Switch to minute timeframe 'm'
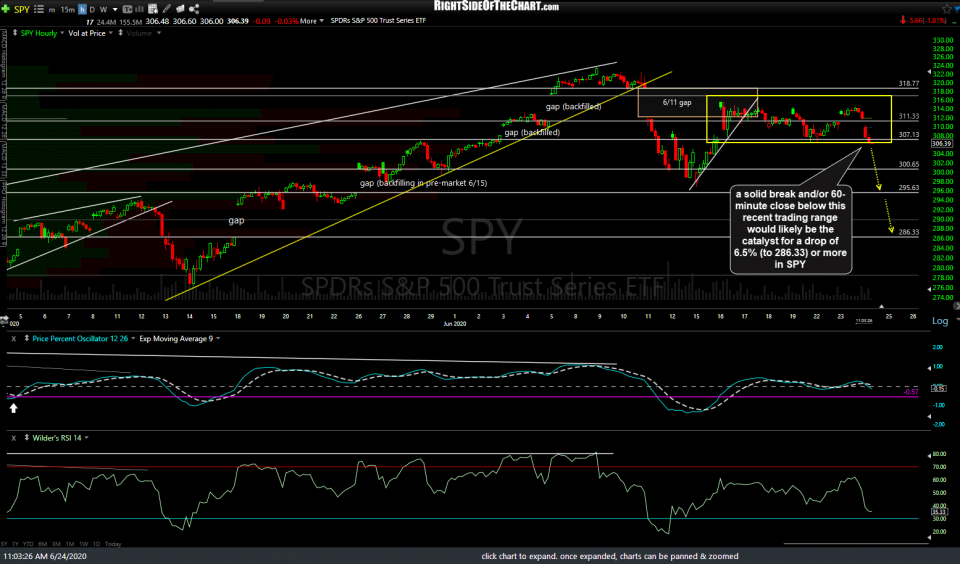960x564 pixels. [x=52, y=10]
